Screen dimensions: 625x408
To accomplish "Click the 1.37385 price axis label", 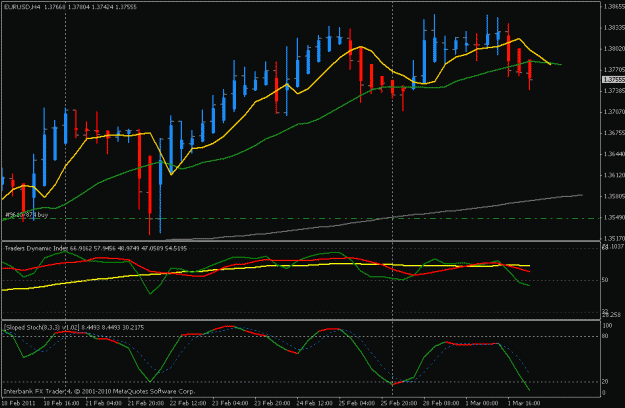I will tap(614, 91).
